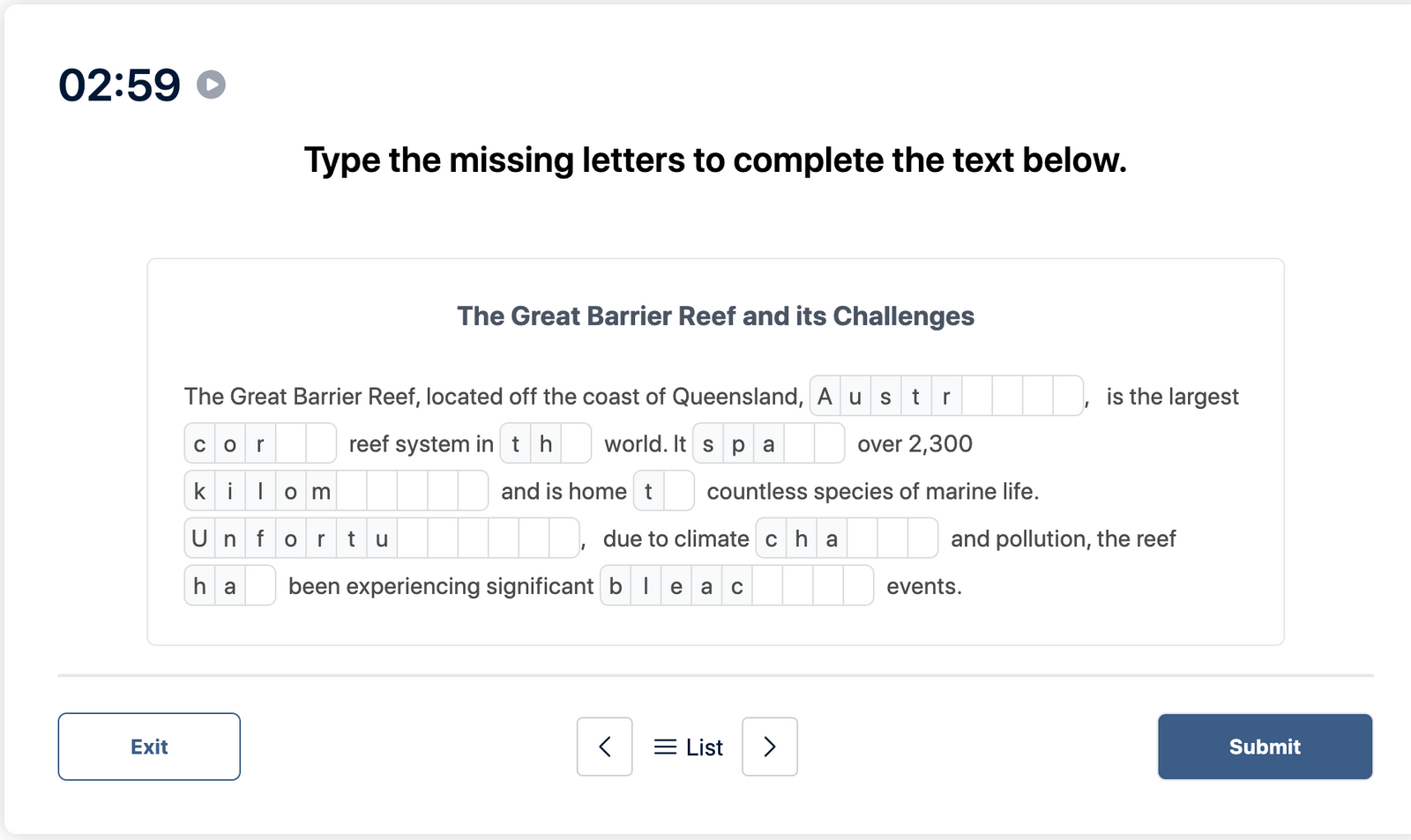The width and height of the screenshot is (1411, 840).
Task: Click first blank box after 'Unfortu'
Action: pyautogui.click(x=412, y=539)
